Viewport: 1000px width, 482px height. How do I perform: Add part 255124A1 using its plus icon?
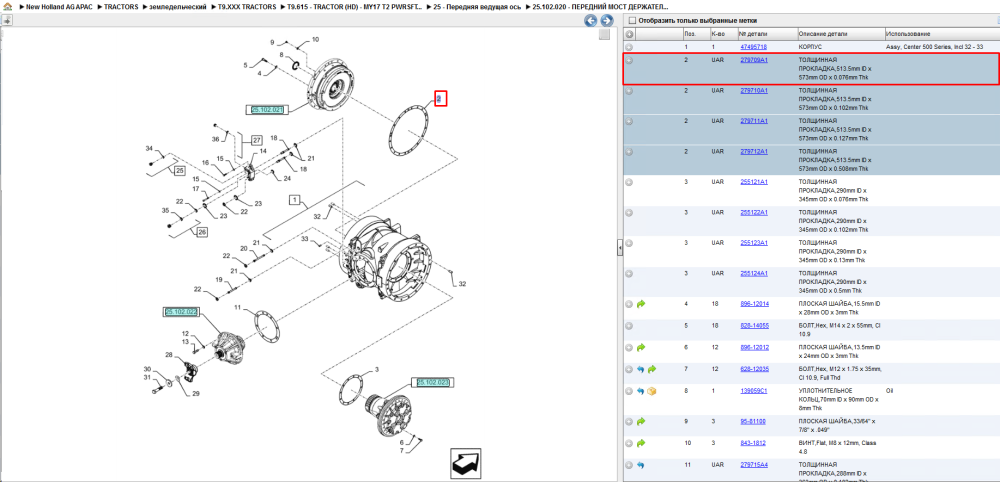pyautogui.click(x=629, y=274)
